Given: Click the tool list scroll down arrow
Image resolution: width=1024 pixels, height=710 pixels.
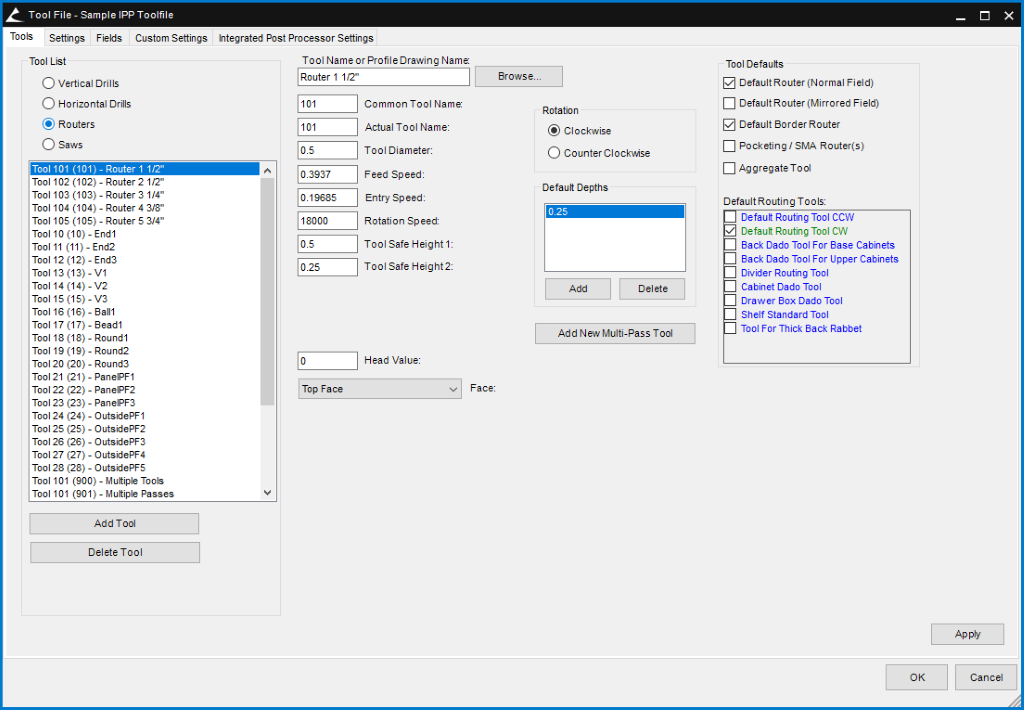Looking at the screenshot, I should click(267, 493).
